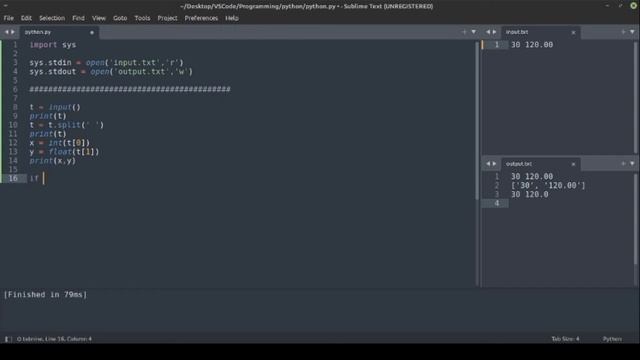Click line number 4 in output.txt gutter
640x360 pixels.
[497, 203]
